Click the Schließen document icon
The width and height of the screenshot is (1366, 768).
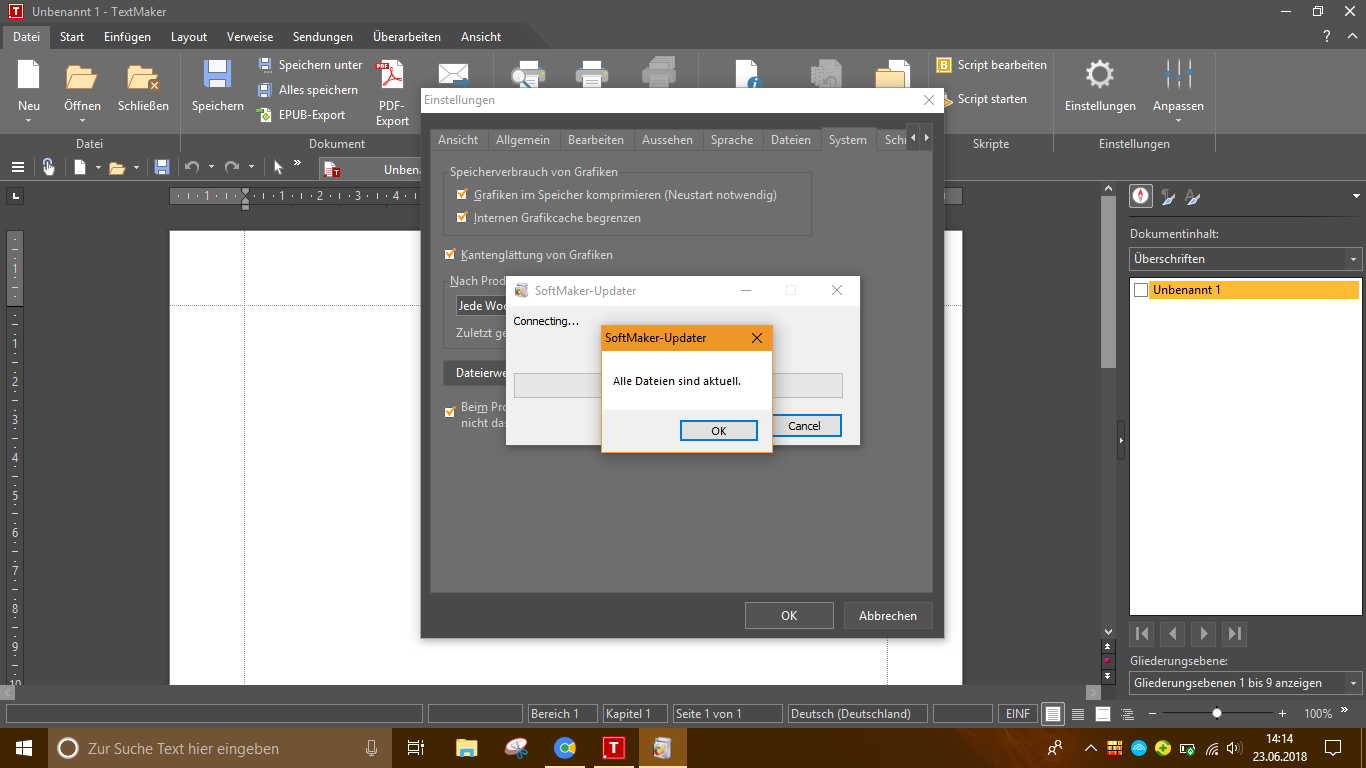click(143, 77)
